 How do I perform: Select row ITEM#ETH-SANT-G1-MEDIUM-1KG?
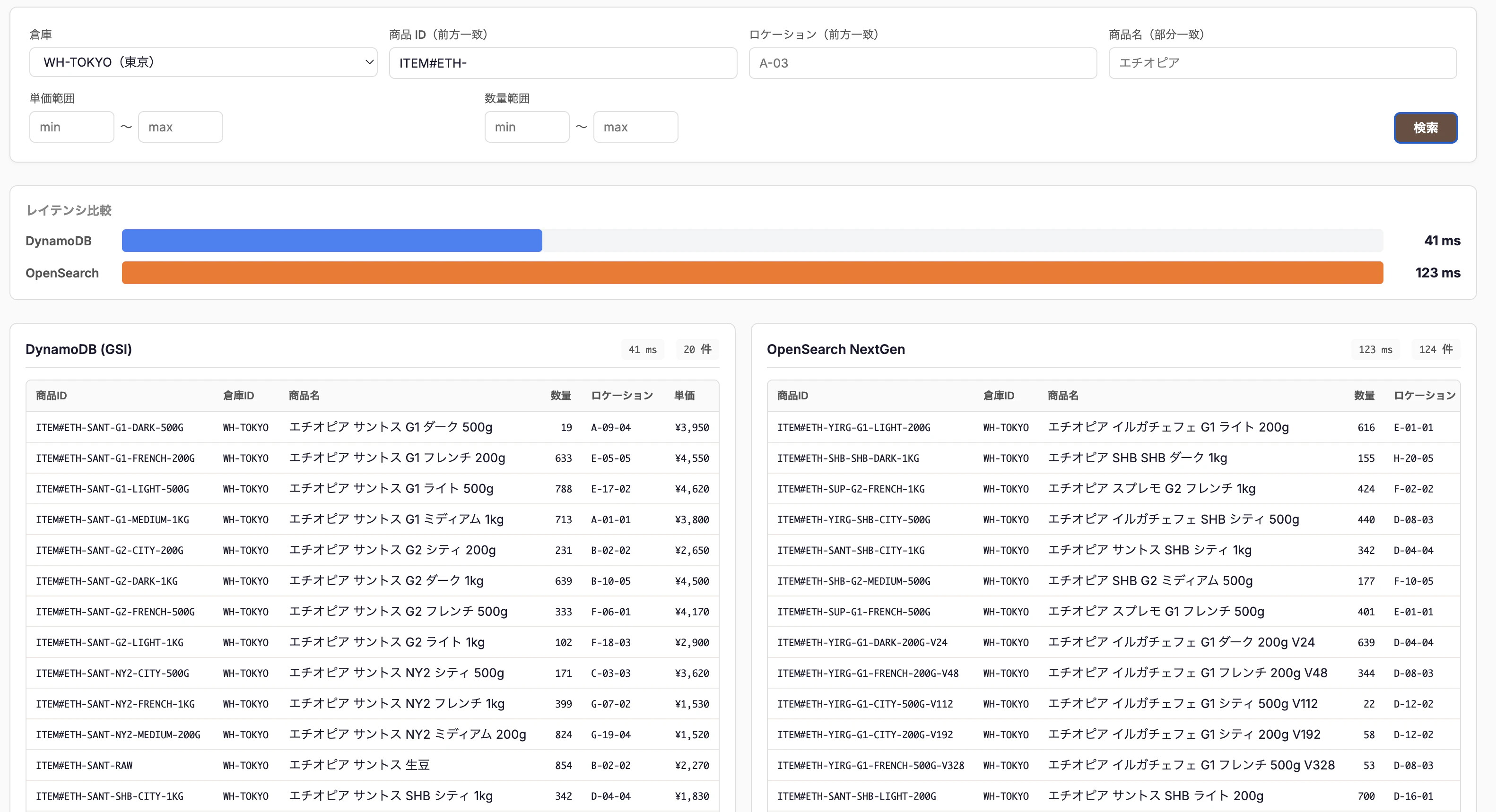[372, 519]
